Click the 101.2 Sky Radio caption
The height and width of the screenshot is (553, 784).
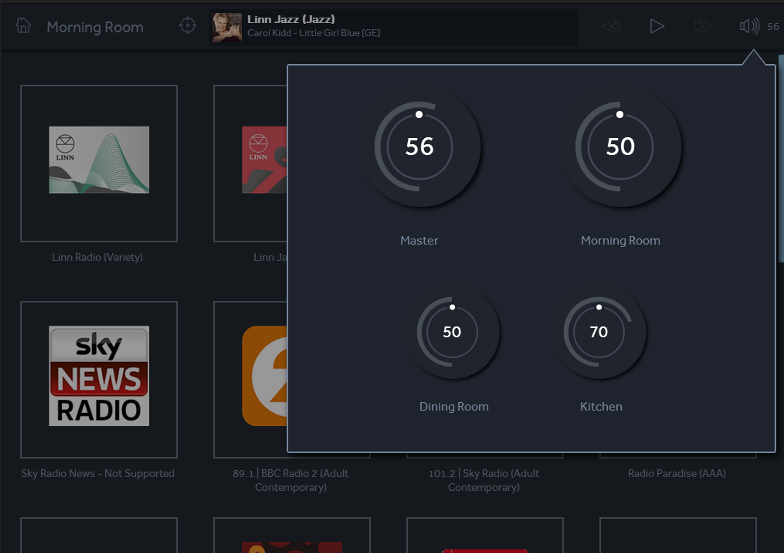pos(484,480)
